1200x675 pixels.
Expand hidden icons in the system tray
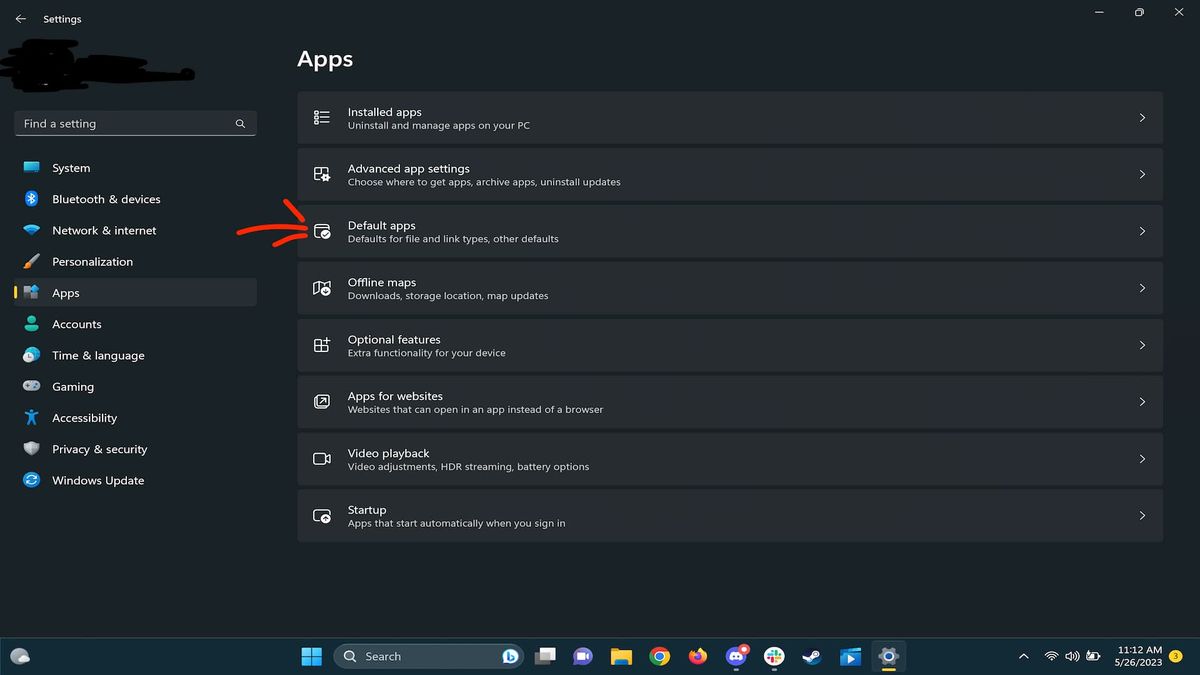1023,656
